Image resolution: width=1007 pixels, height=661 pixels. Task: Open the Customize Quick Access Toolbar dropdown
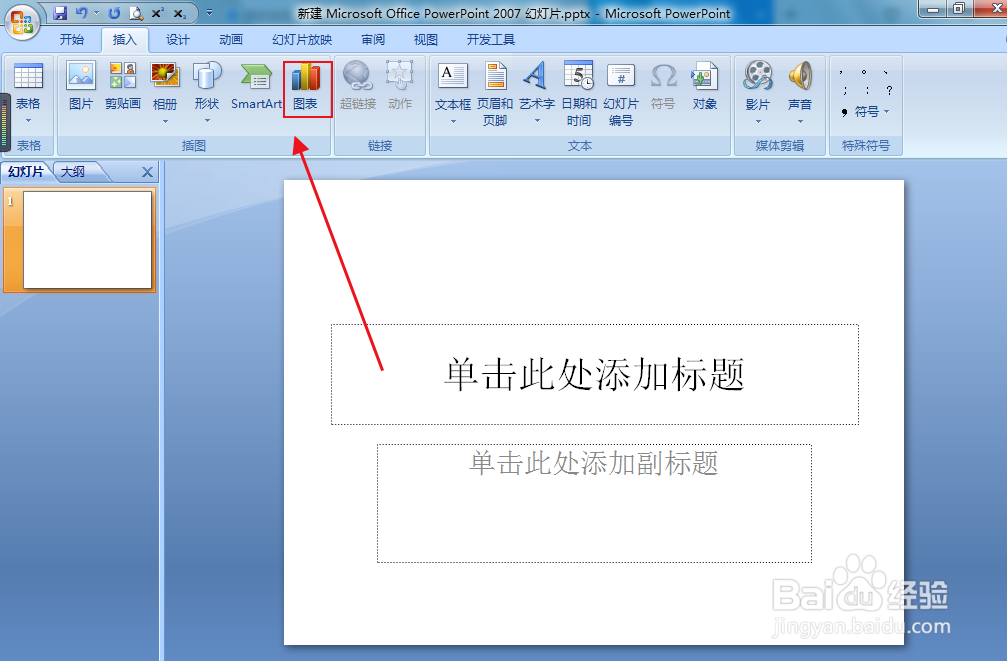pos(209,13)
